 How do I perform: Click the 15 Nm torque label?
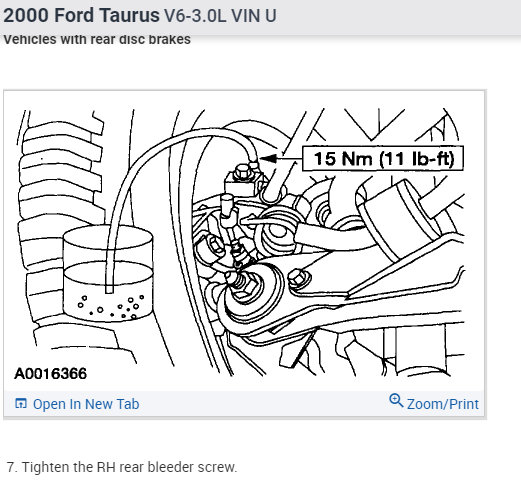(383, 159)
